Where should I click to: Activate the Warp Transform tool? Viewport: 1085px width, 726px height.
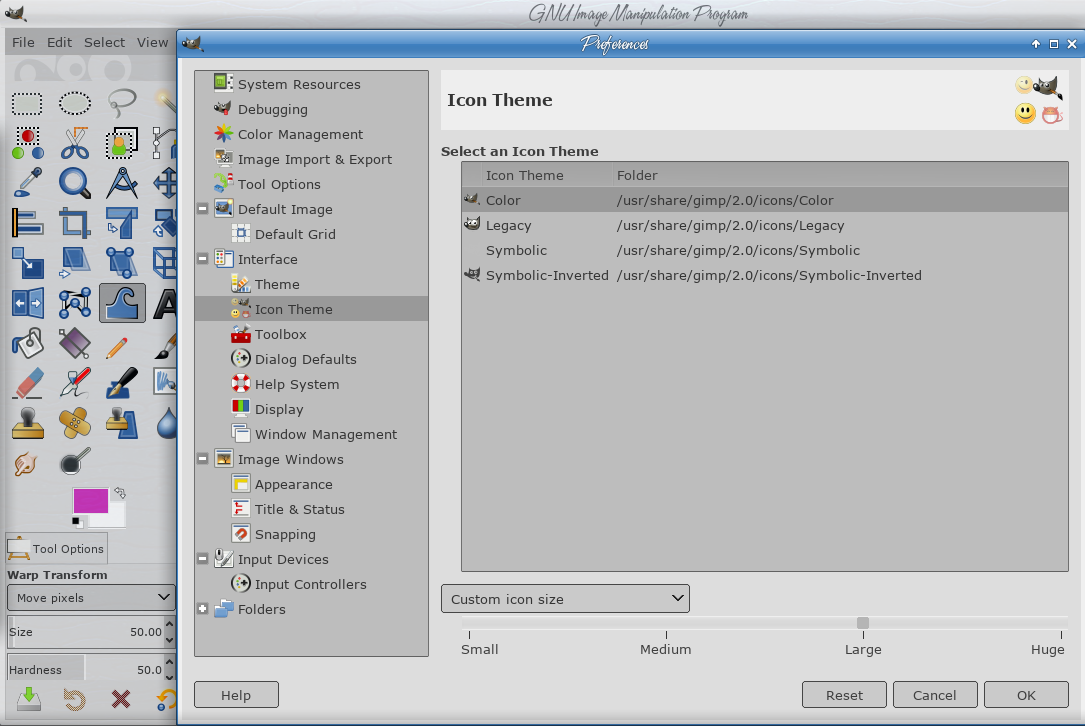point(122,303)
